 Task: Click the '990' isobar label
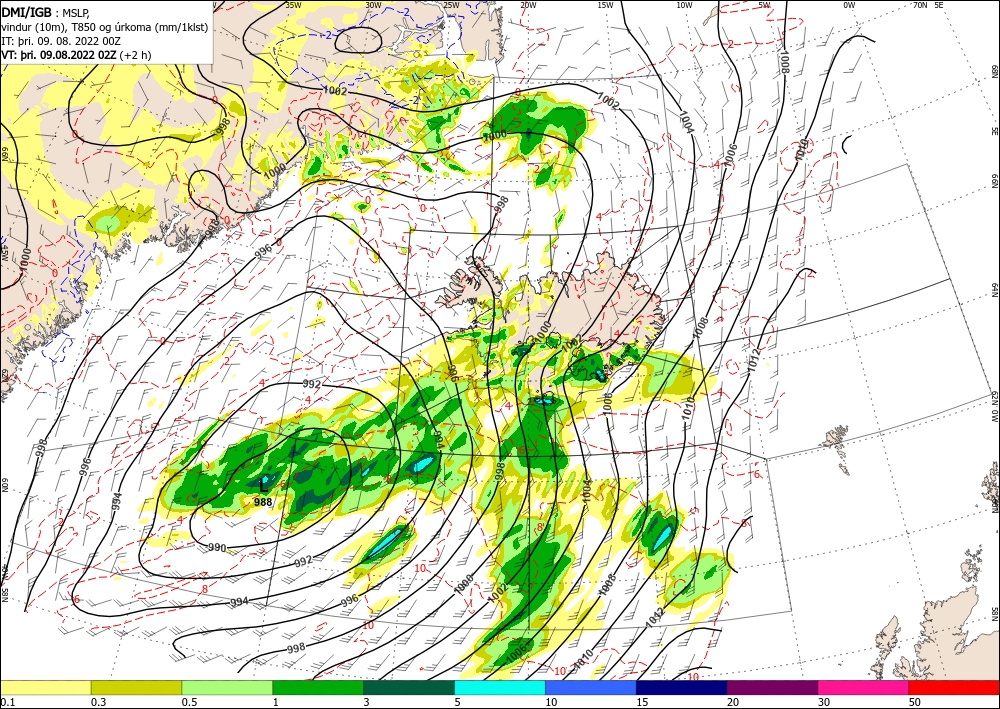[217, 548]
